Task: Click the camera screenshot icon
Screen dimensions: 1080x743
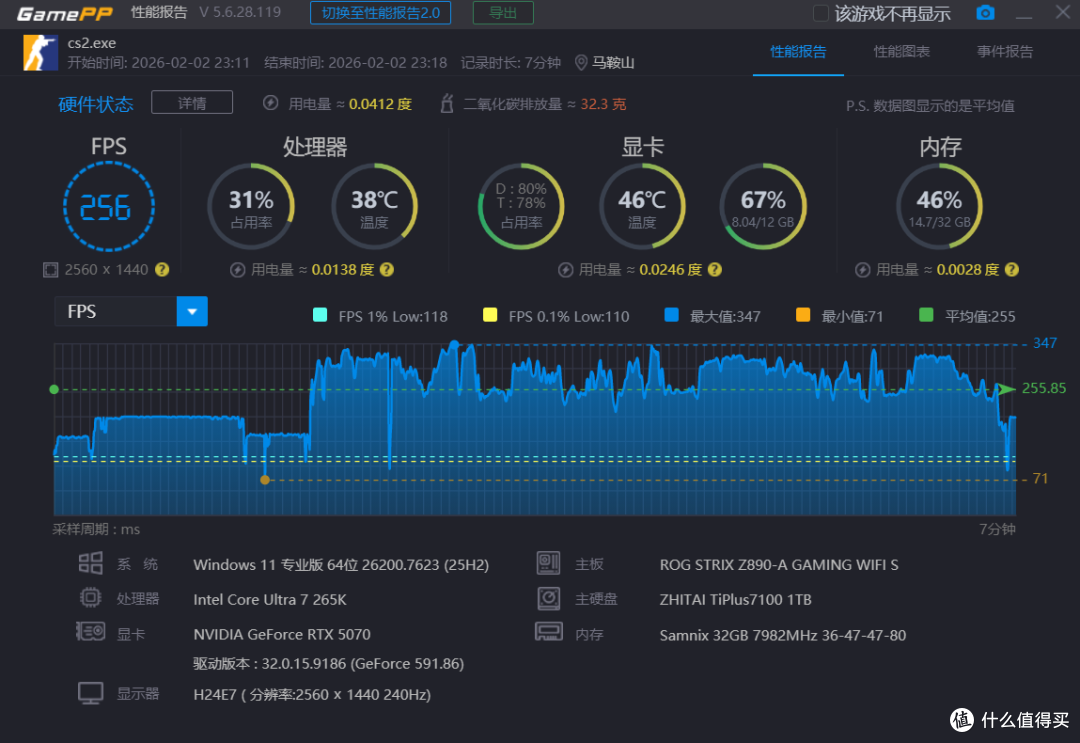Action: pyautogui.click(x=985, y=12)
